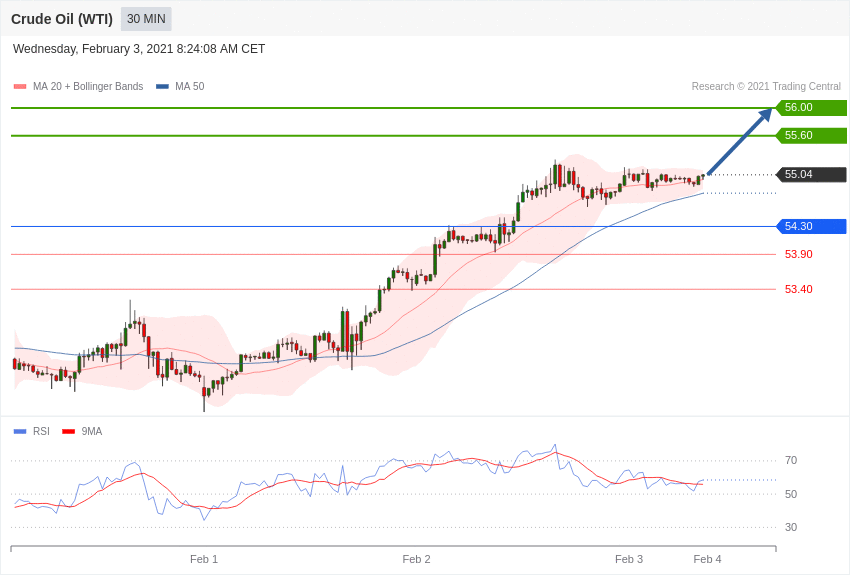
Task: Click the Feb 2 date axis label
Action: 416,559
